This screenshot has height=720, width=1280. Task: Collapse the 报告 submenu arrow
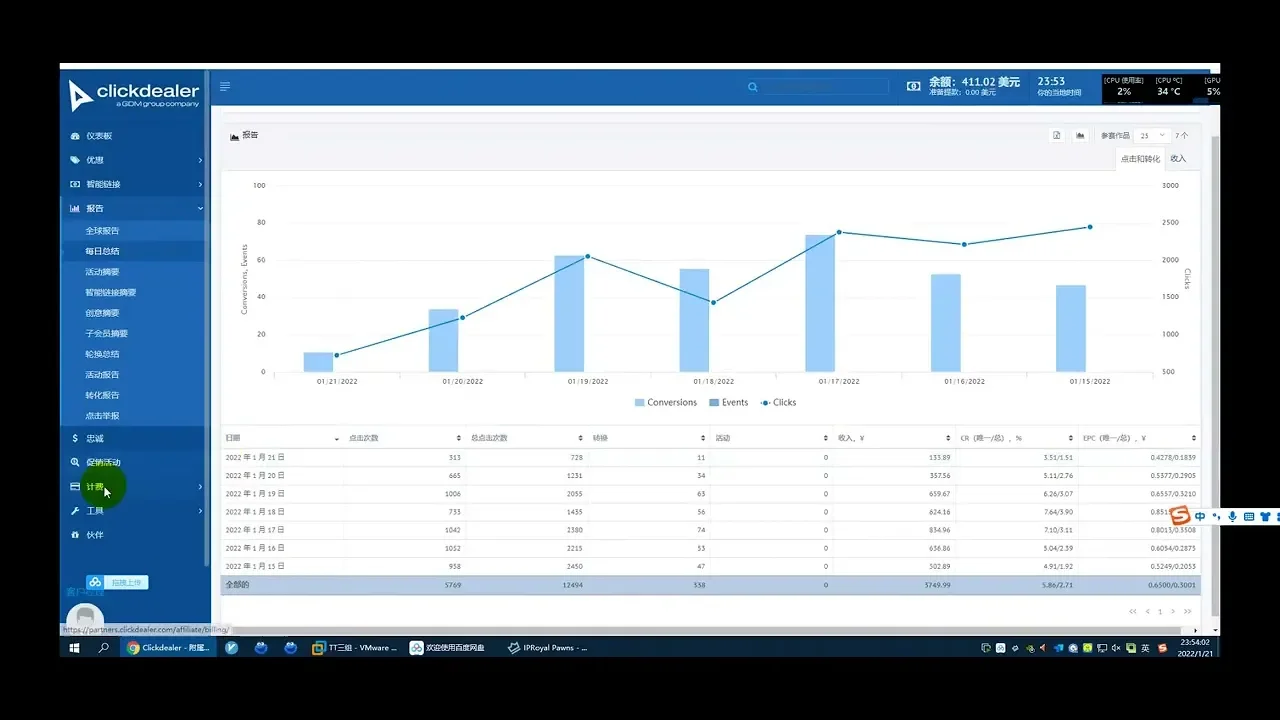coord(200,208)
